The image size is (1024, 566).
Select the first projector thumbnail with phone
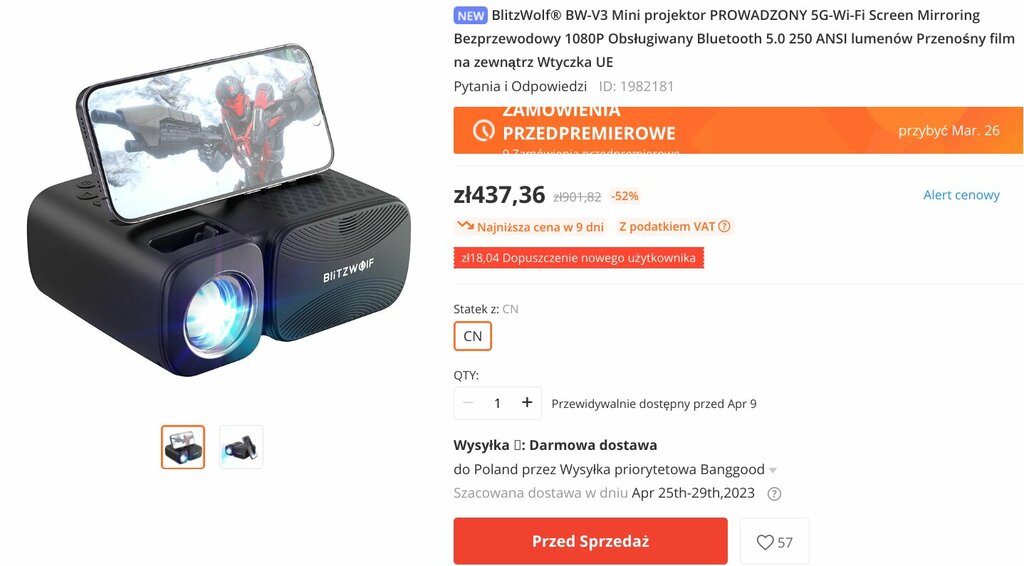pos(183,447)
